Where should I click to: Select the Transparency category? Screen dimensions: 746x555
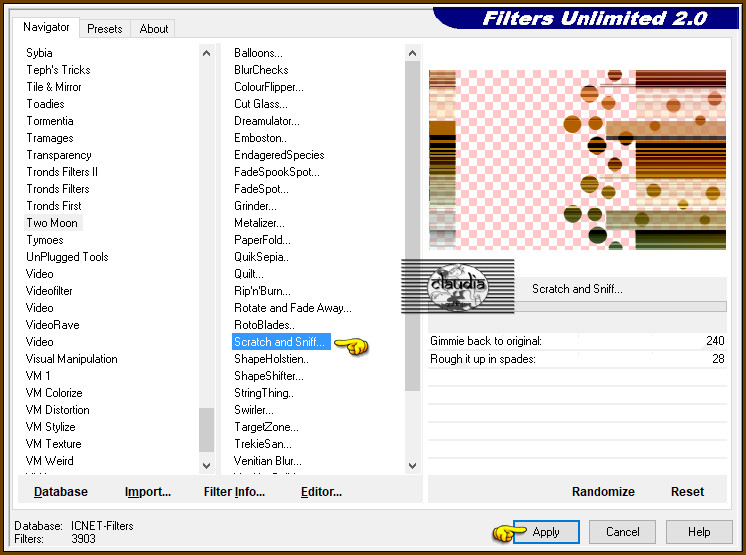[59, 155]
